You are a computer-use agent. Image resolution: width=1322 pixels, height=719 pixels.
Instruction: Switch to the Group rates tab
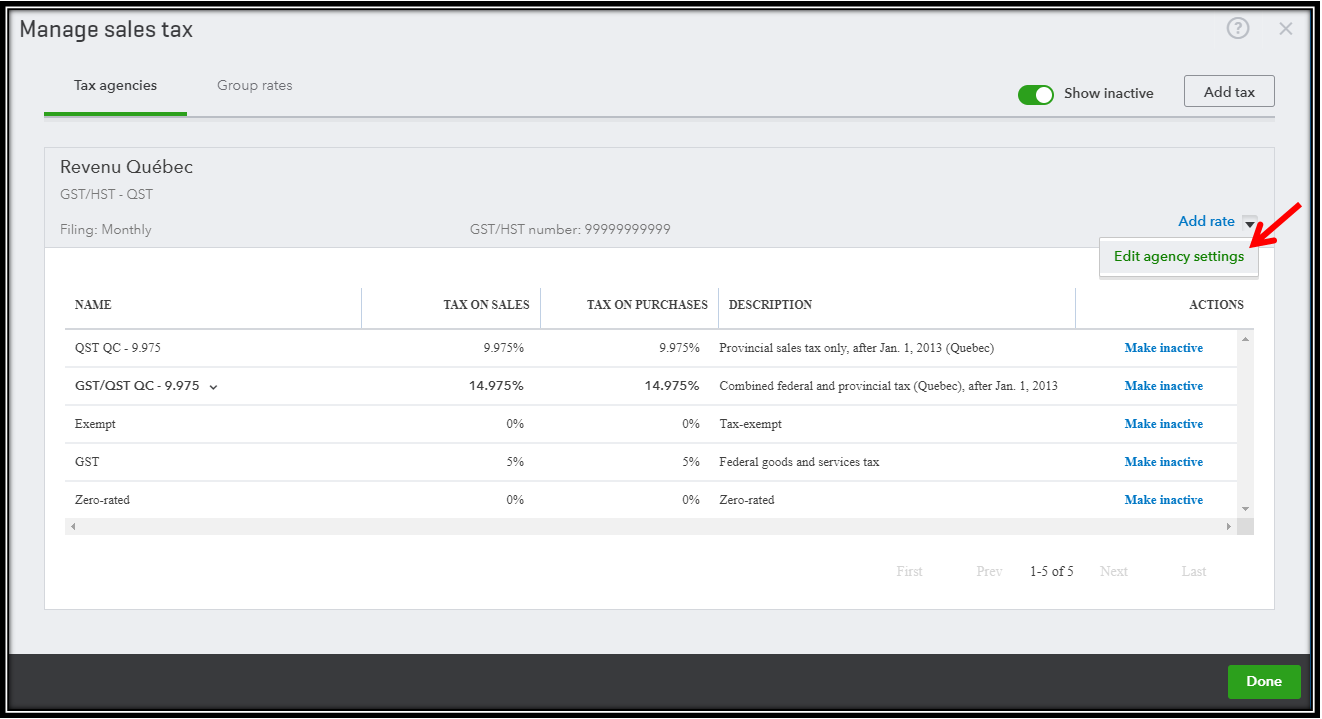pos(255,86)
